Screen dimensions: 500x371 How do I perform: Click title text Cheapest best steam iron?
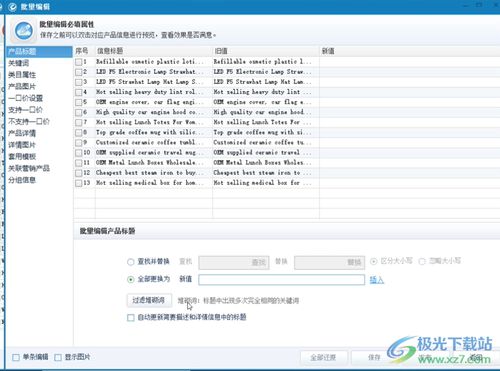tap(149, 173)
